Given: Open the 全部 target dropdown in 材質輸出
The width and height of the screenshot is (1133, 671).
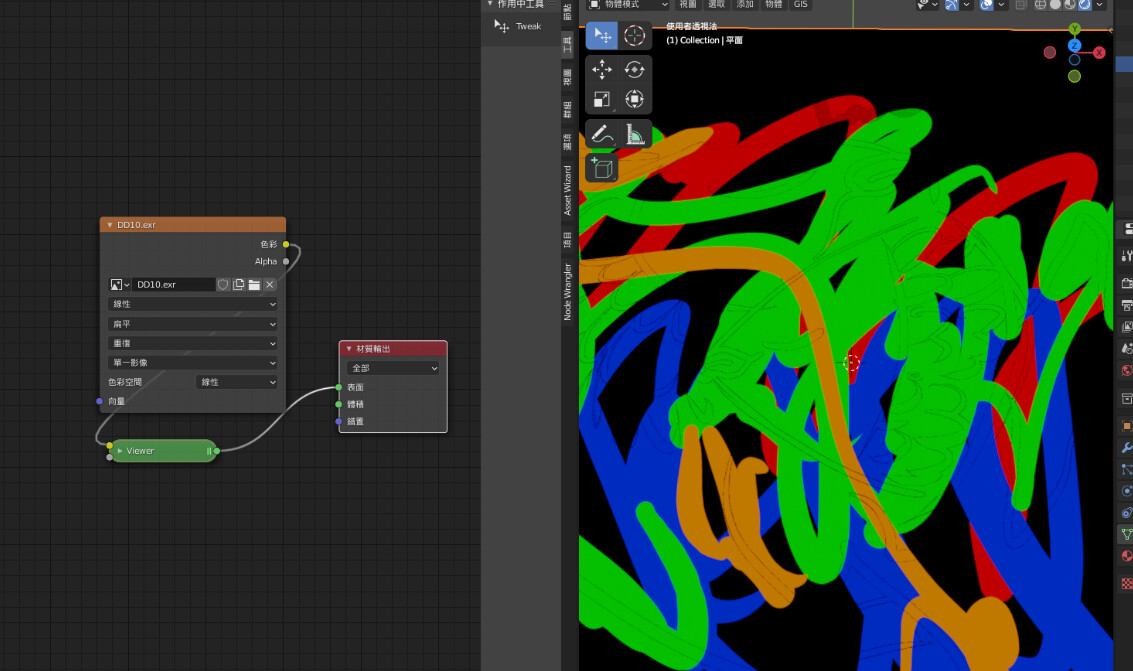Looking at the screenshot, I should tap(393, 368).
